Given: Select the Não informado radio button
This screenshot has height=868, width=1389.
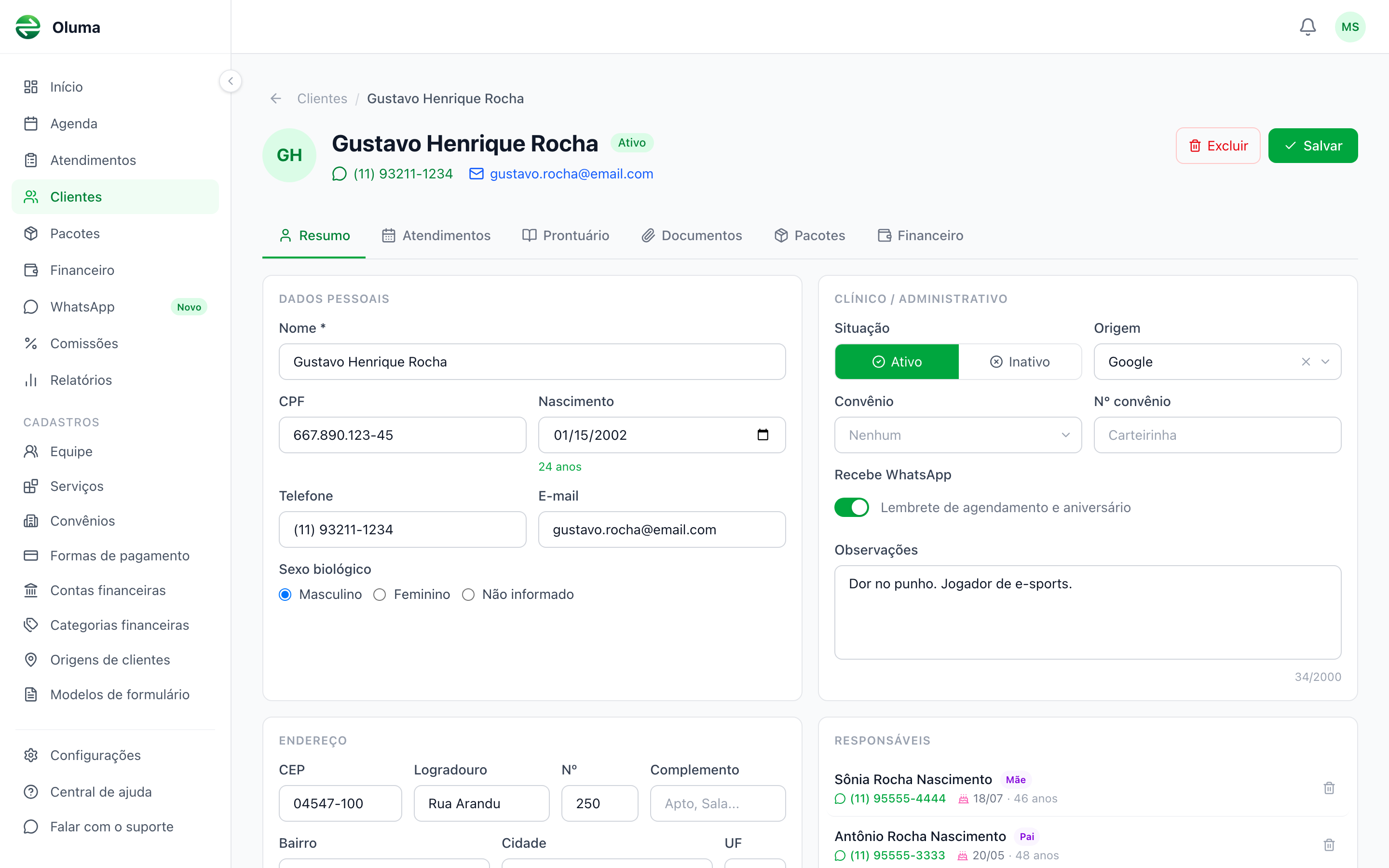Looking at the screenshot, I should click(468, 595).
